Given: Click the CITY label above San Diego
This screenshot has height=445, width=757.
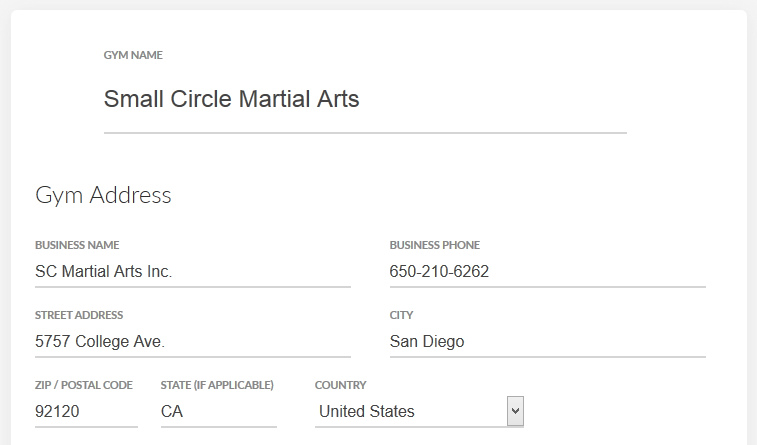Looking at the screenshot, I should pos(401,315).
